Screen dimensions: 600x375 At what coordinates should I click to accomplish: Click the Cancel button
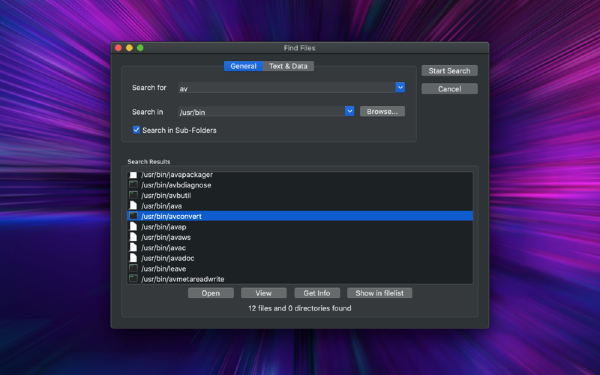tap(449, 89)
